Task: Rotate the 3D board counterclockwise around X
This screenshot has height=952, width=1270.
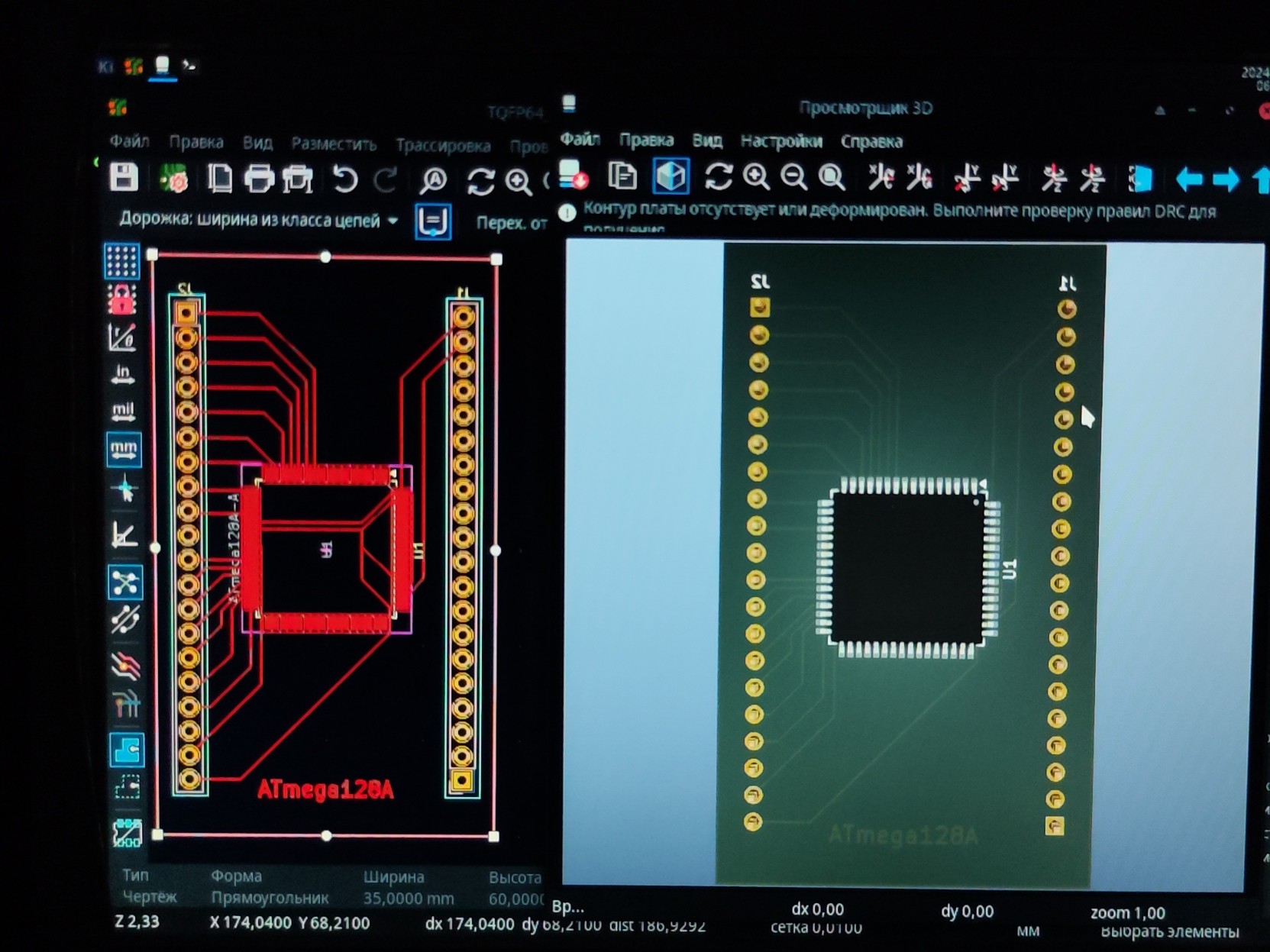Action: pos(919,178)
